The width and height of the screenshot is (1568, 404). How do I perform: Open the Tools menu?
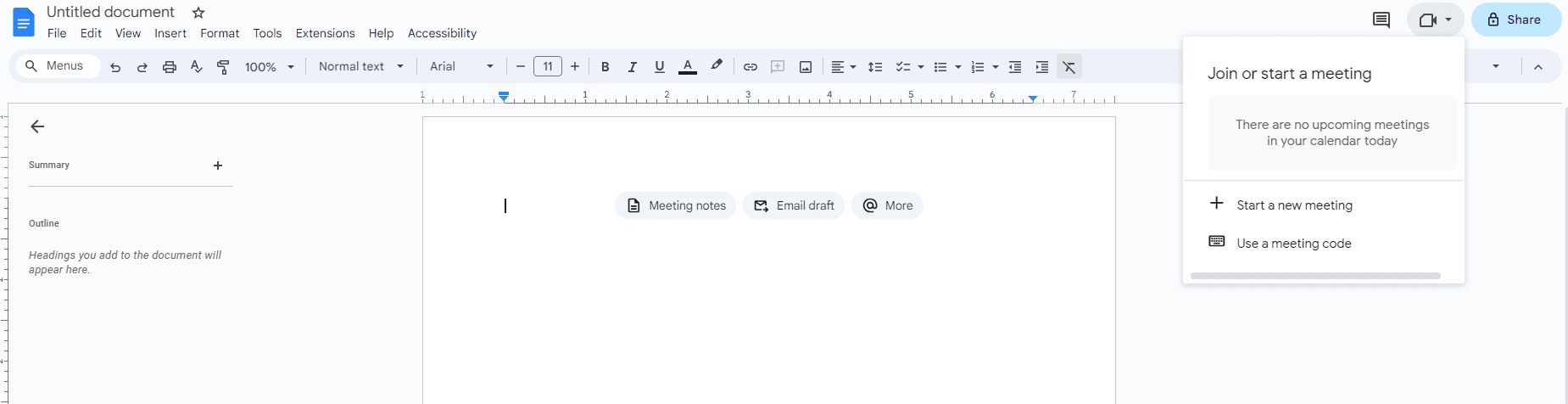[267, 33]
